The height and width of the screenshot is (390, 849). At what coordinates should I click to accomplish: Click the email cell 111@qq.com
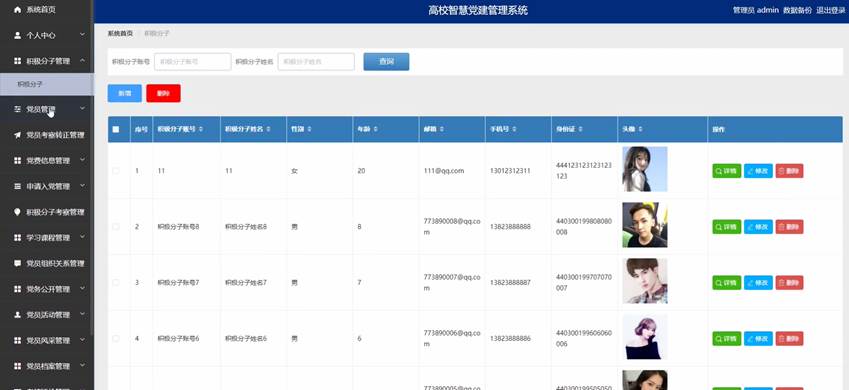[x=444, y=171]
